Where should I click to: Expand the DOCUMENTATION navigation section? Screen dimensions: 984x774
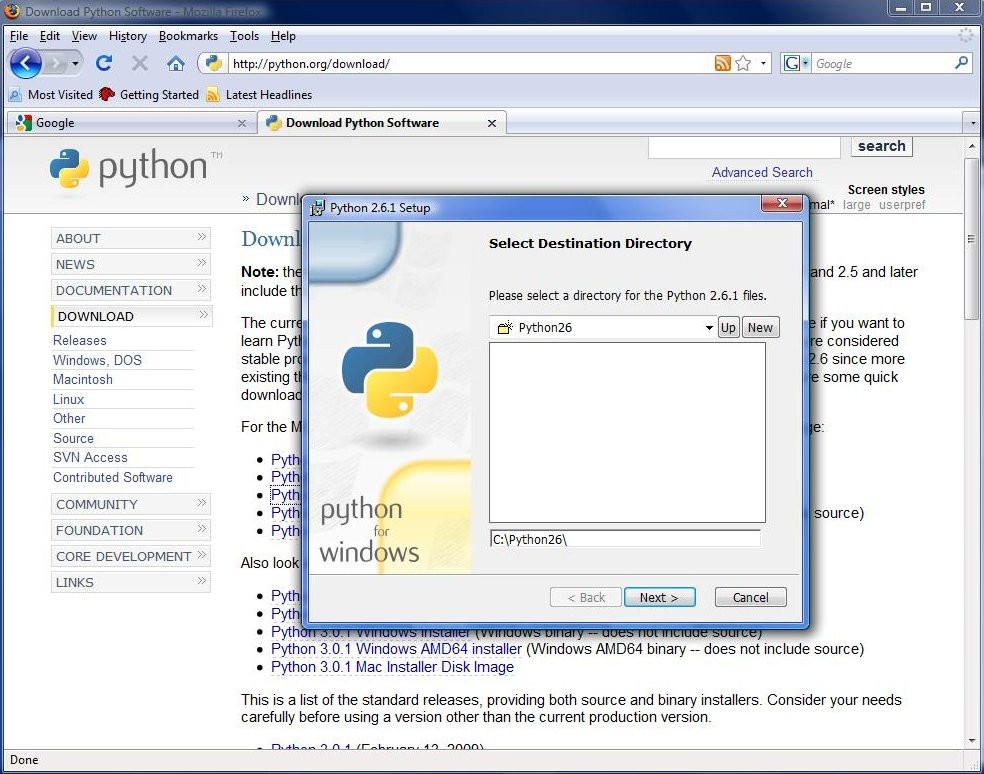coord(131,290)
